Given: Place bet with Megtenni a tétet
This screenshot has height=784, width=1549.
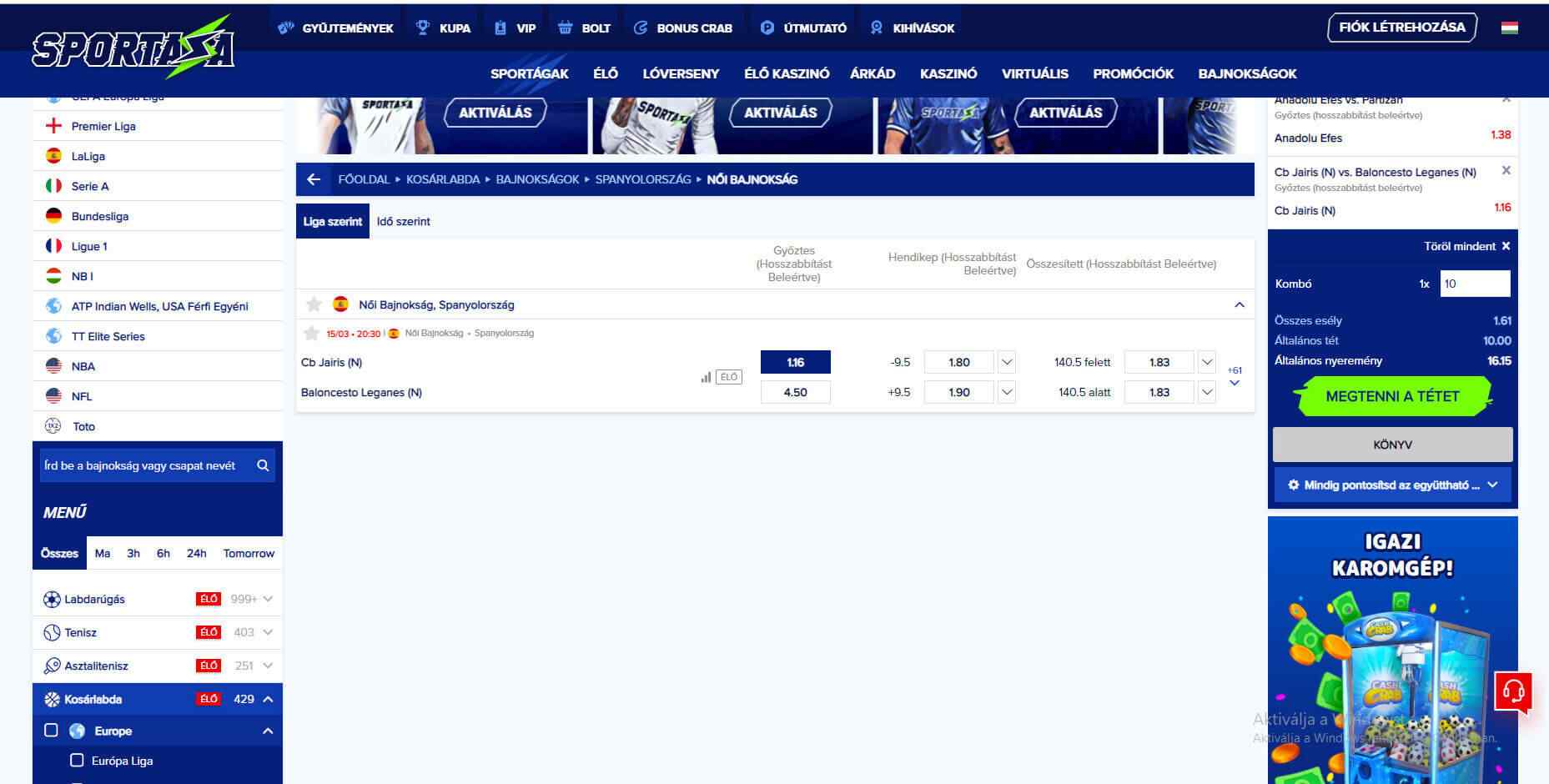Looking at the screenshot, I should click(1392, 396).
